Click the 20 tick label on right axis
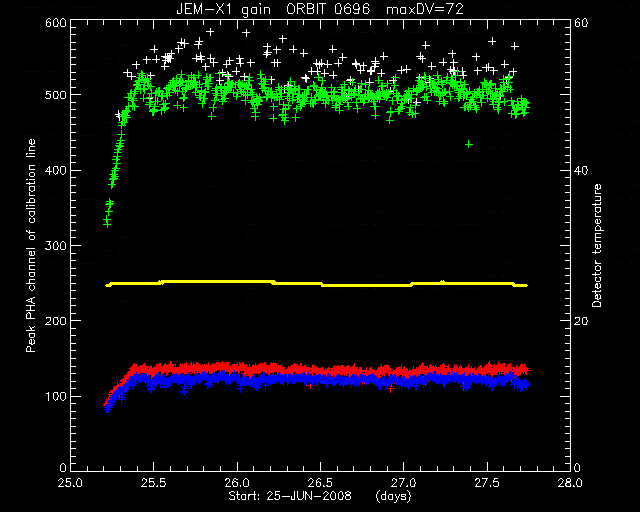The height and width of the screenshot is (512, 640). (x=581, y=321)
